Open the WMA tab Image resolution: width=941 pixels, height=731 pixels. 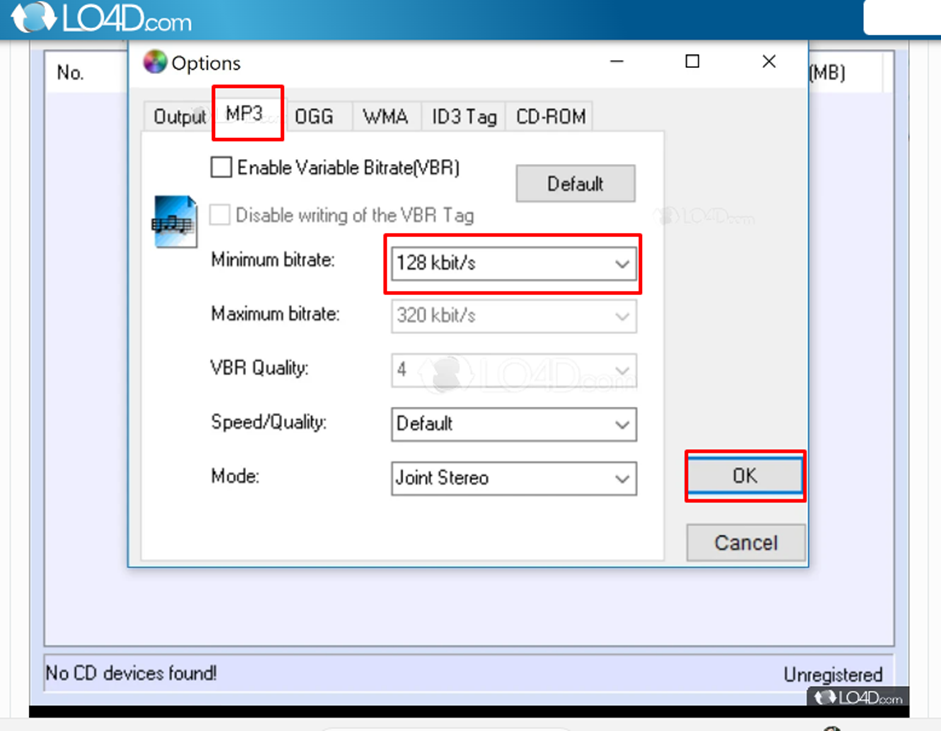point(385,117)
